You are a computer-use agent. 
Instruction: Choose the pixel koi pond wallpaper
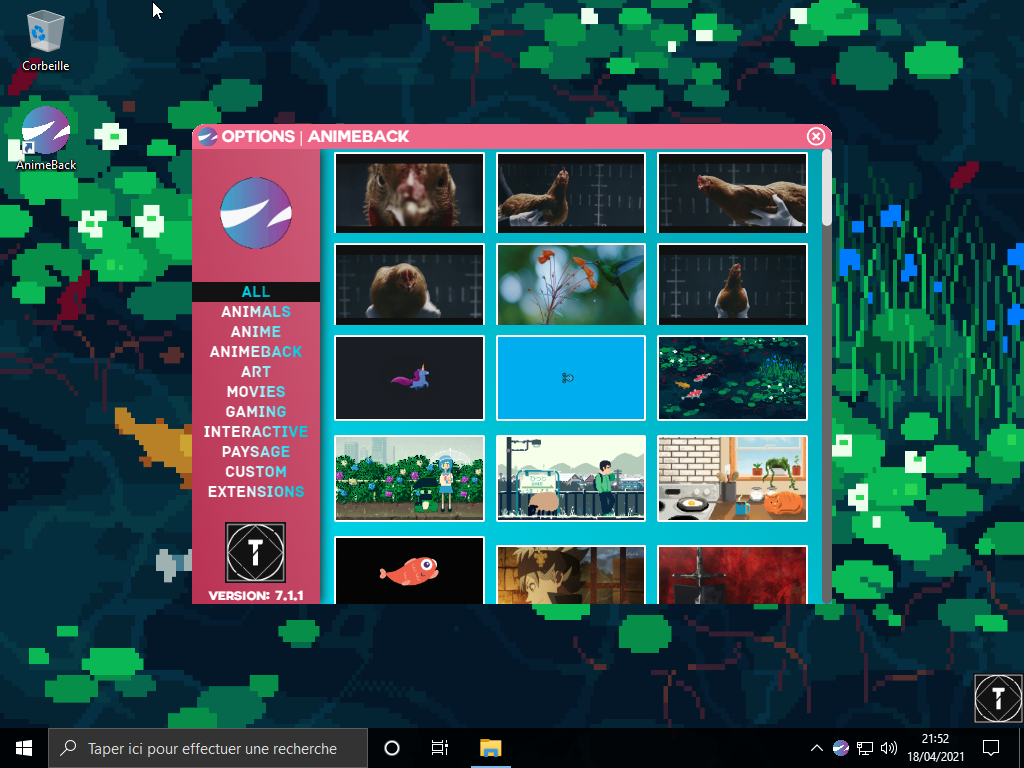(x=732, y=378)
